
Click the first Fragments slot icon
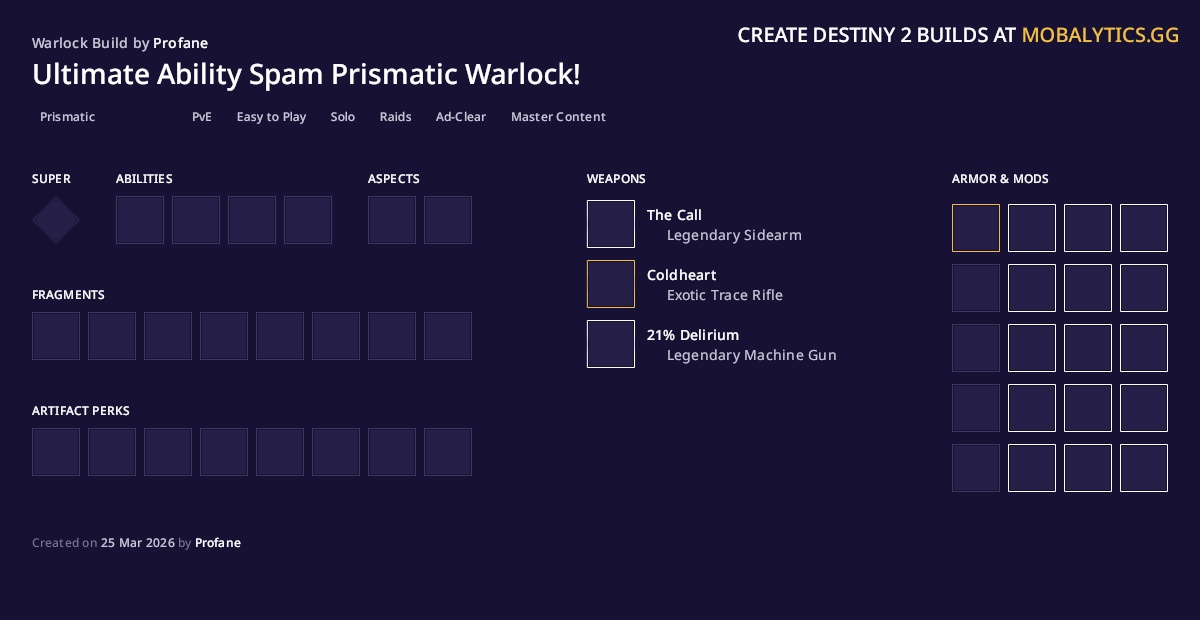coord(56,336)
